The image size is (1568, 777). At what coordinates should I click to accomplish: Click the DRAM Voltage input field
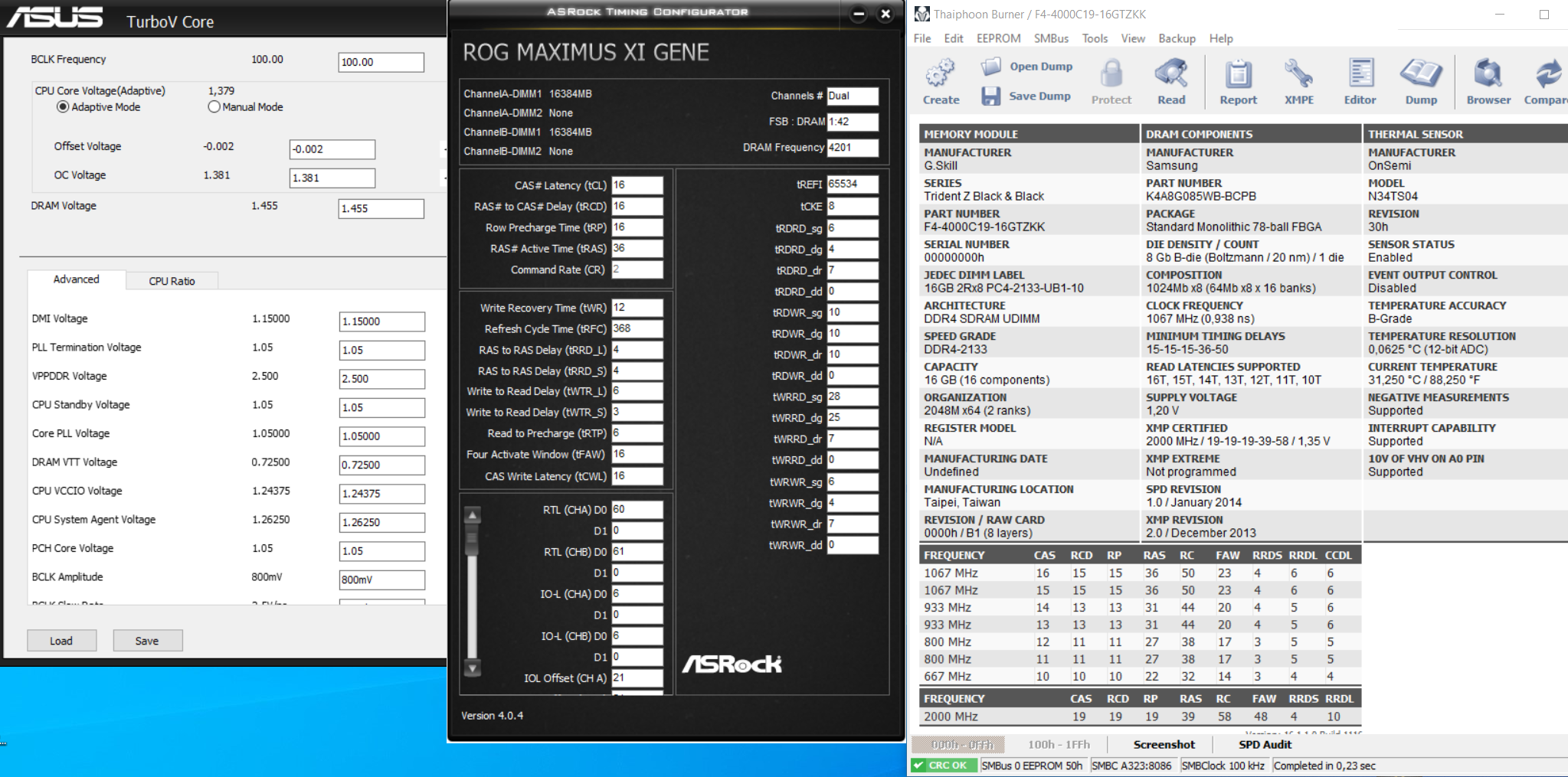click(381, 208)
